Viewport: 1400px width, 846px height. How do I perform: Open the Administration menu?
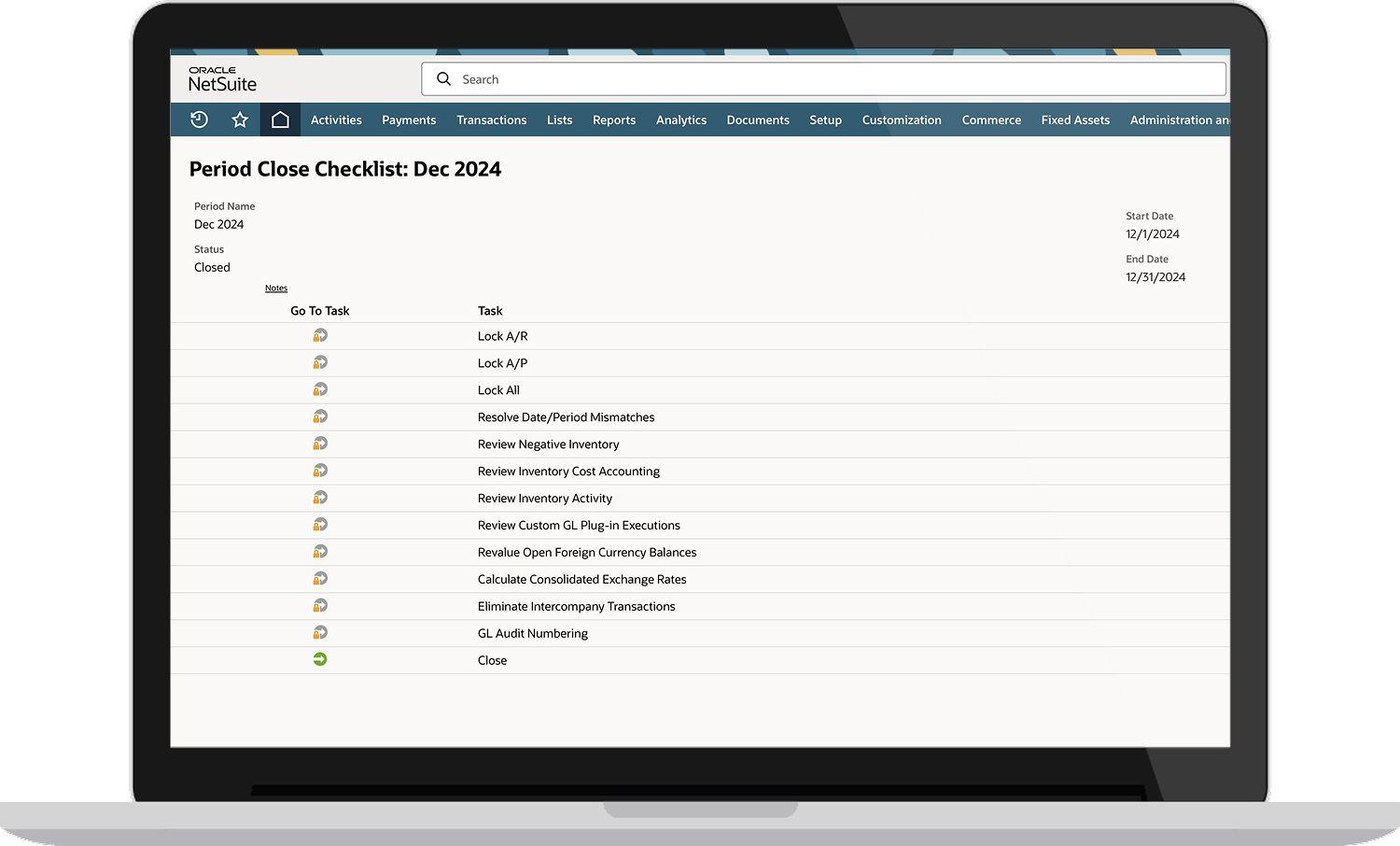tap(1180, 120)
